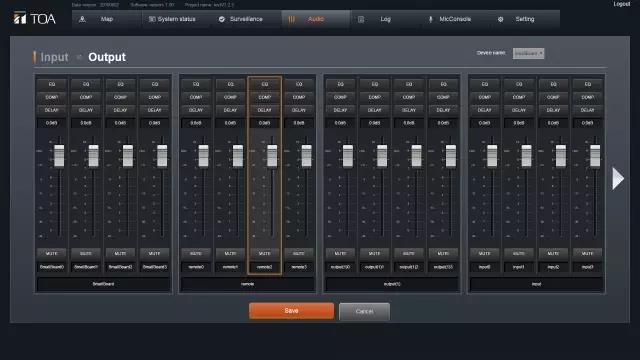Screen dimensions: 640x360
Task: Toggle MUTE on the remote2 channel
Action: (264, 253)
